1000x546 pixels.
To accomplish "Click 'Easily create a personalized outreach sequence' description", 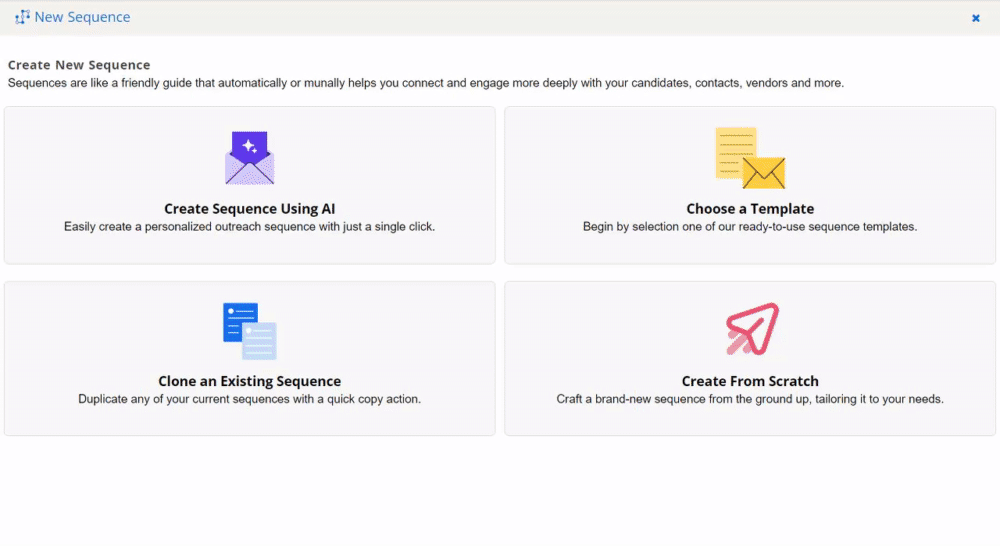I will pyautogui.click(x=249, y=226).
